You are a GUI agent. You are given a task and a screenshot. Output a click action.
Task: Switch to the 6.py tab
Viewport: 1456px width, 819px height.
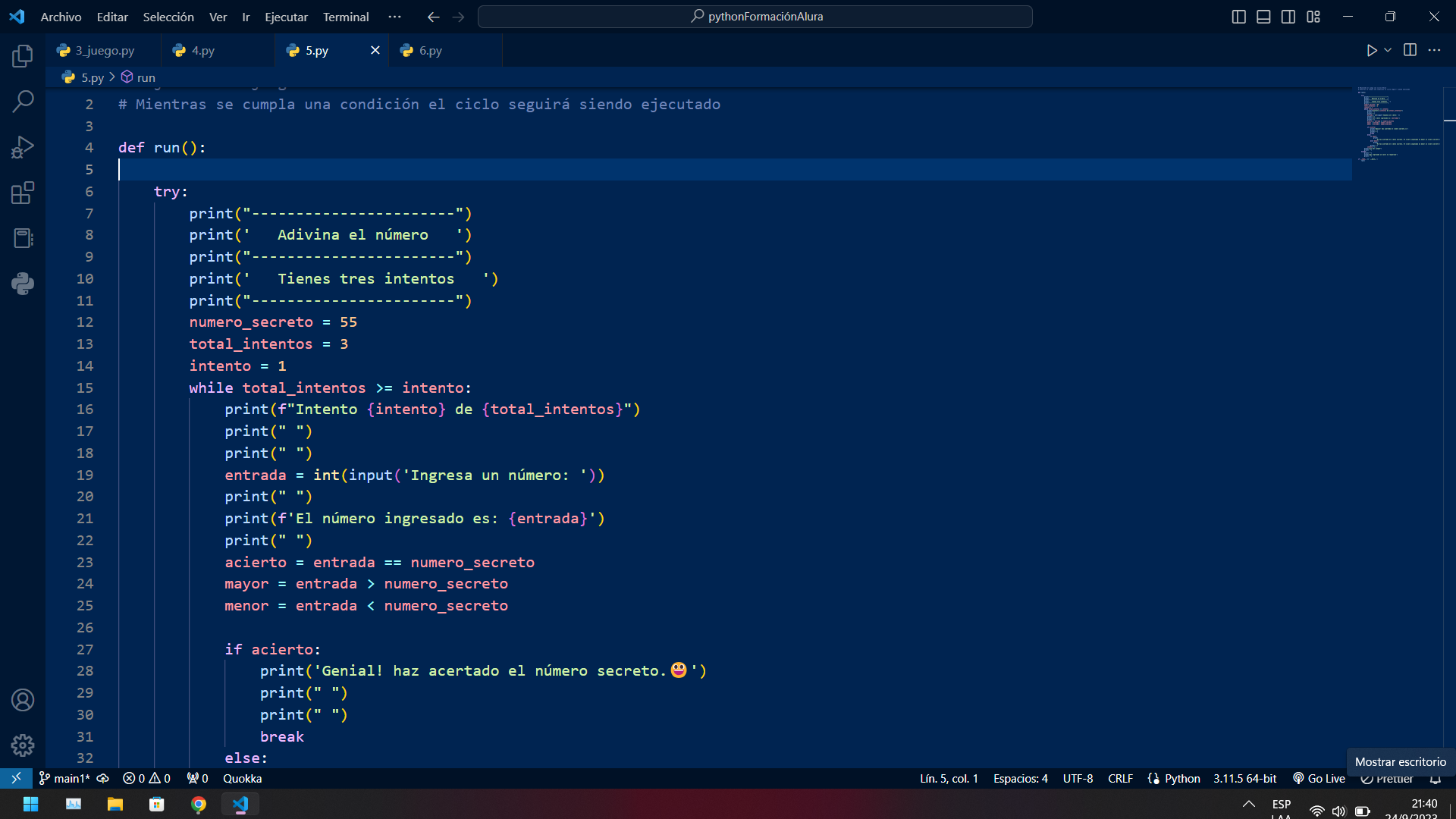point(446,51)
